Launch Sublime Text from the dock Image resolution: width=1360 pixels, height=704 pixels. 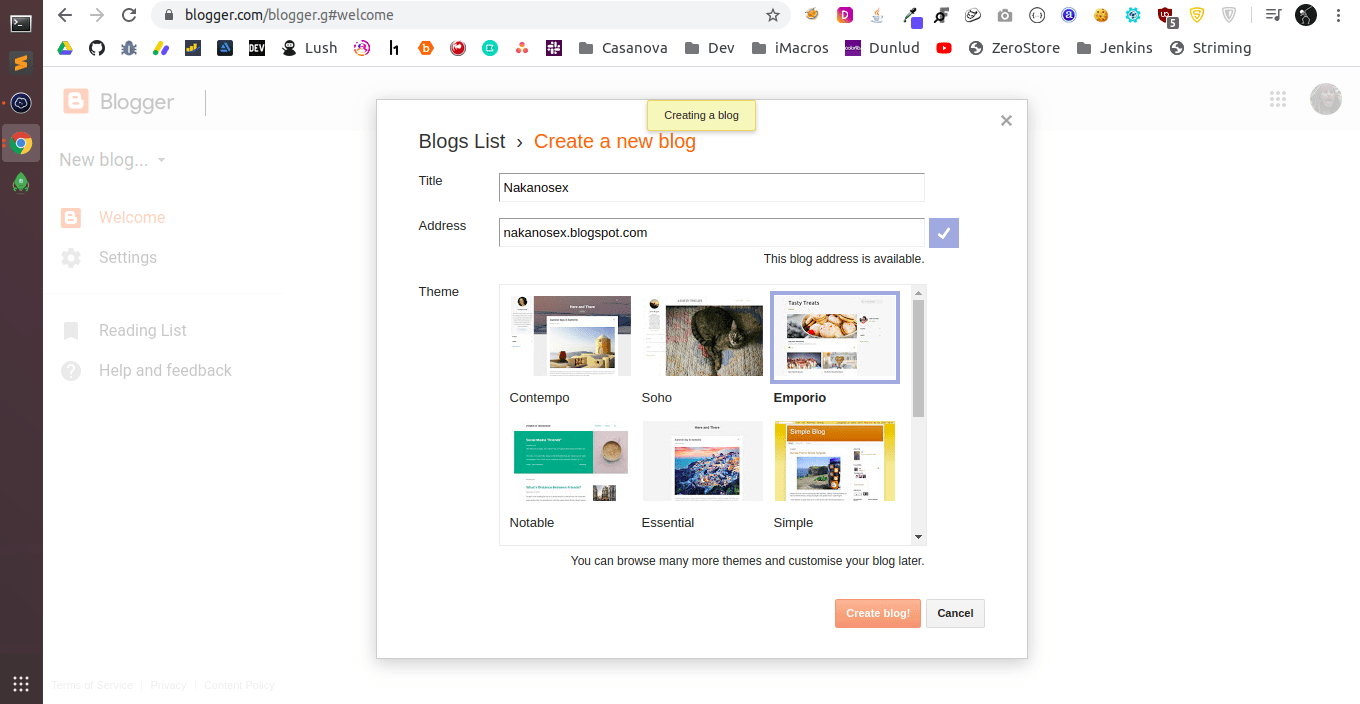point(21,62)
